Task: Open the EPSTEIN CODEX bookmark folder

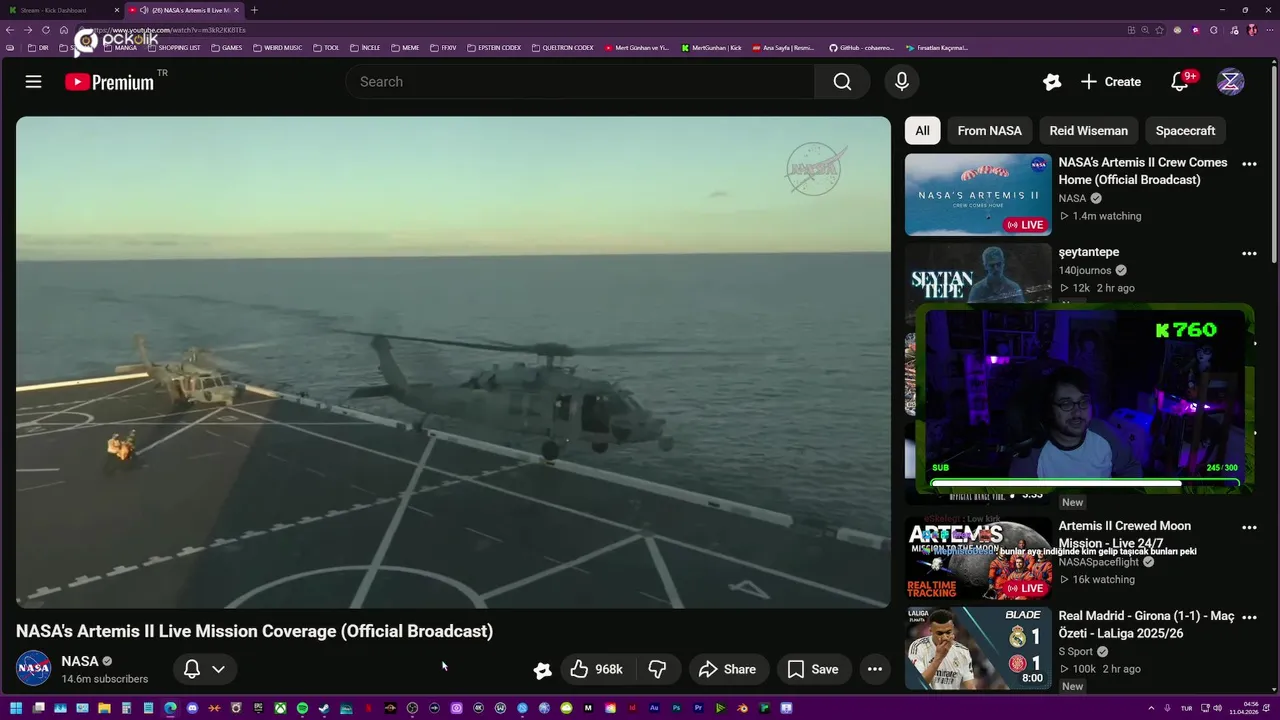Action: 494,48
